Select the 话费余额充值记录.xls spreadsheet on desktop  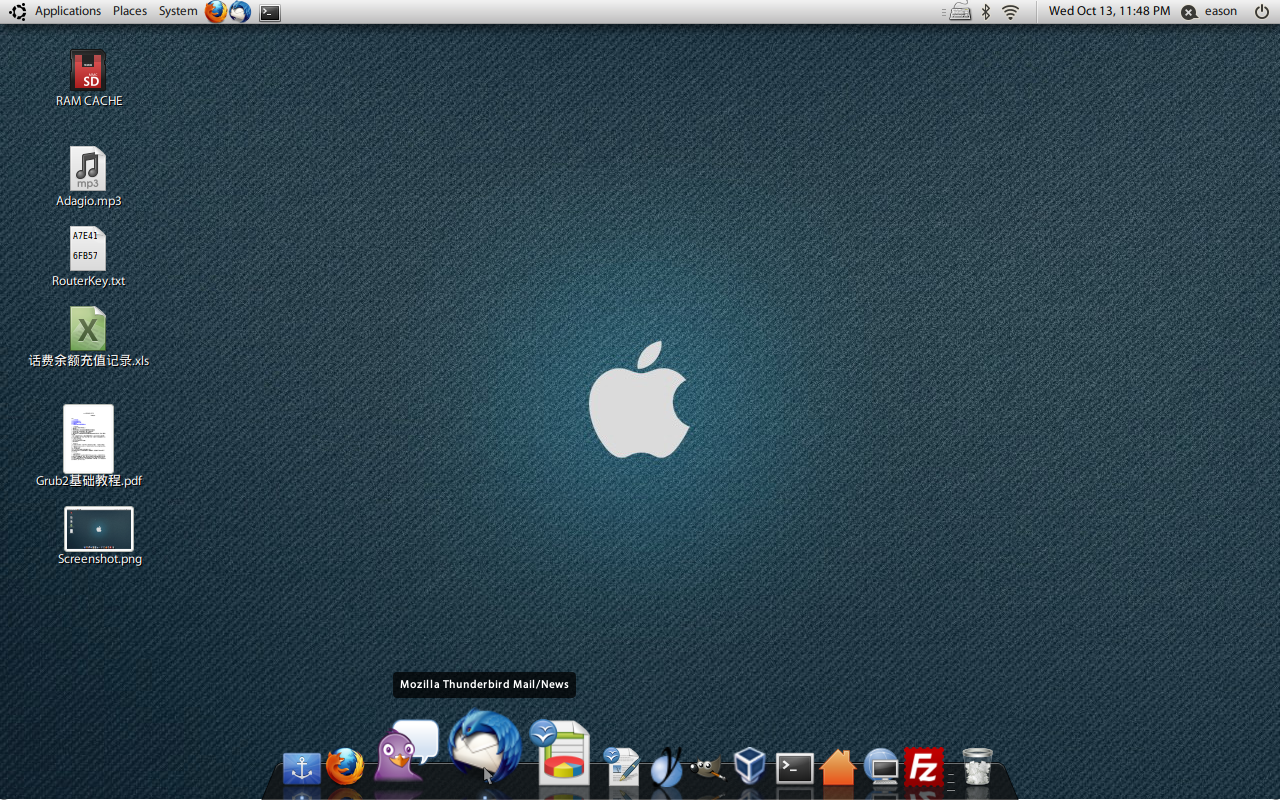89,337
